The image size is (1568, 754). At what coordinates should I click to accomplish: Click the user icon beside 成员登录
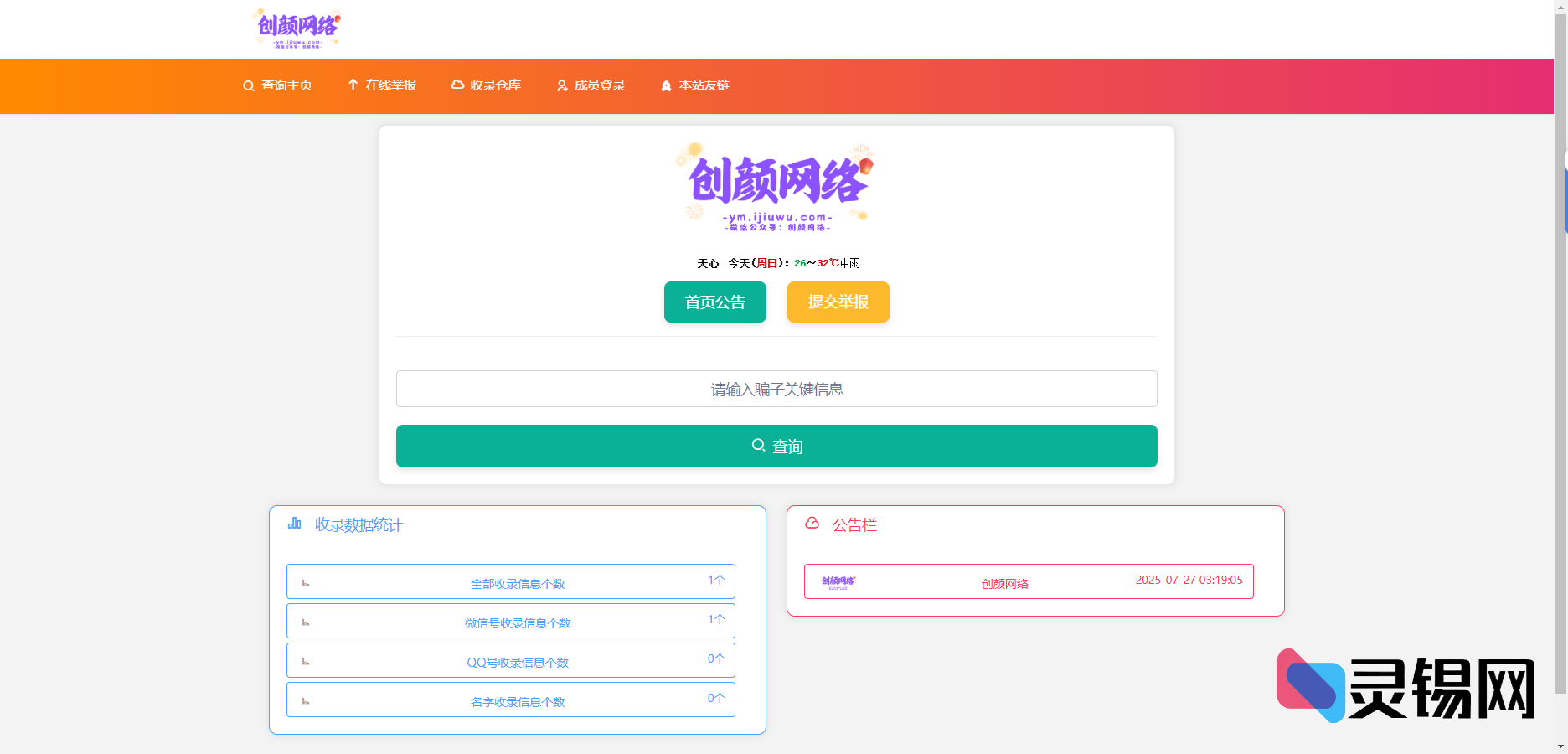click(562, 86)
